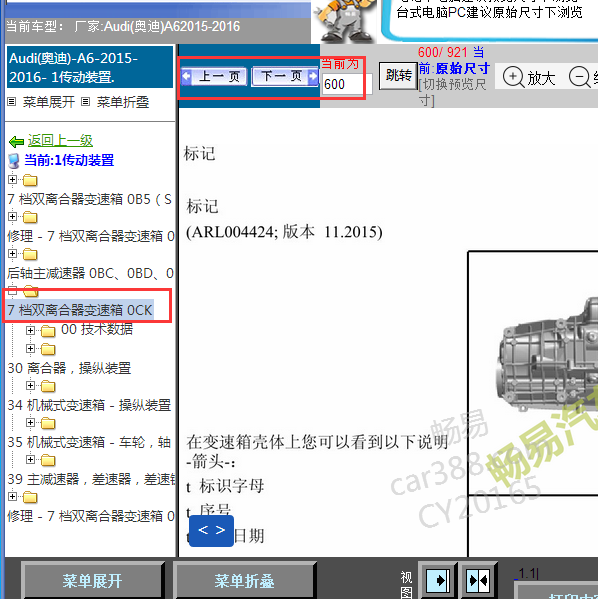Screen dimensions: 598x599
Task: Click the bottom 菜单折叠 button
Action: pyautogui.click(x=245, y=581)
